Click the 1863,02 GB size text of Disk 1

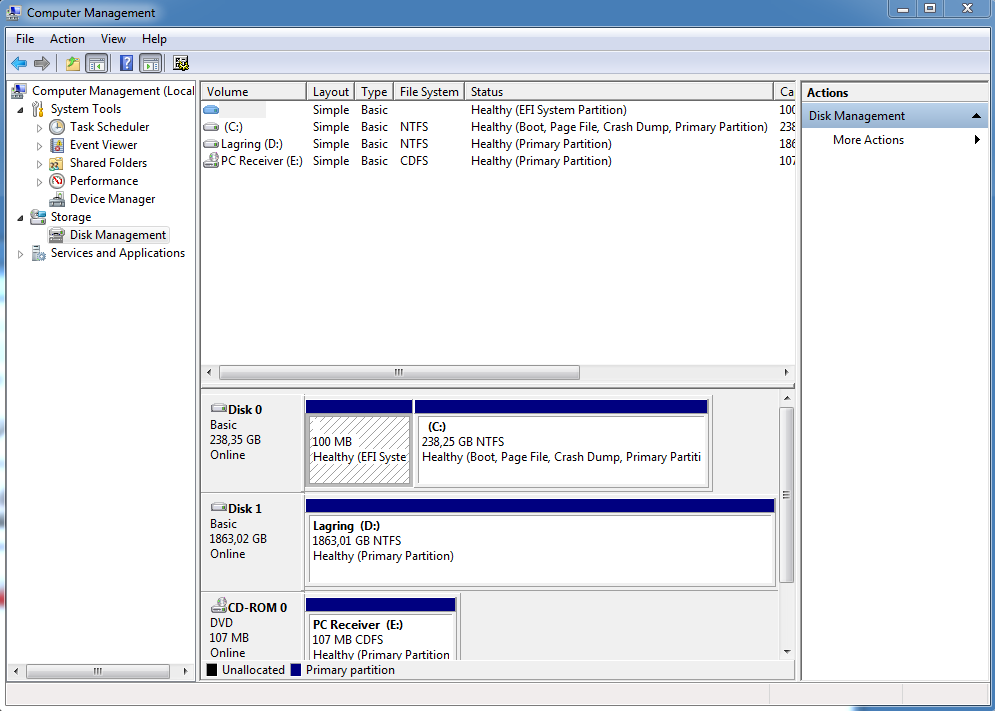[238, 538]
